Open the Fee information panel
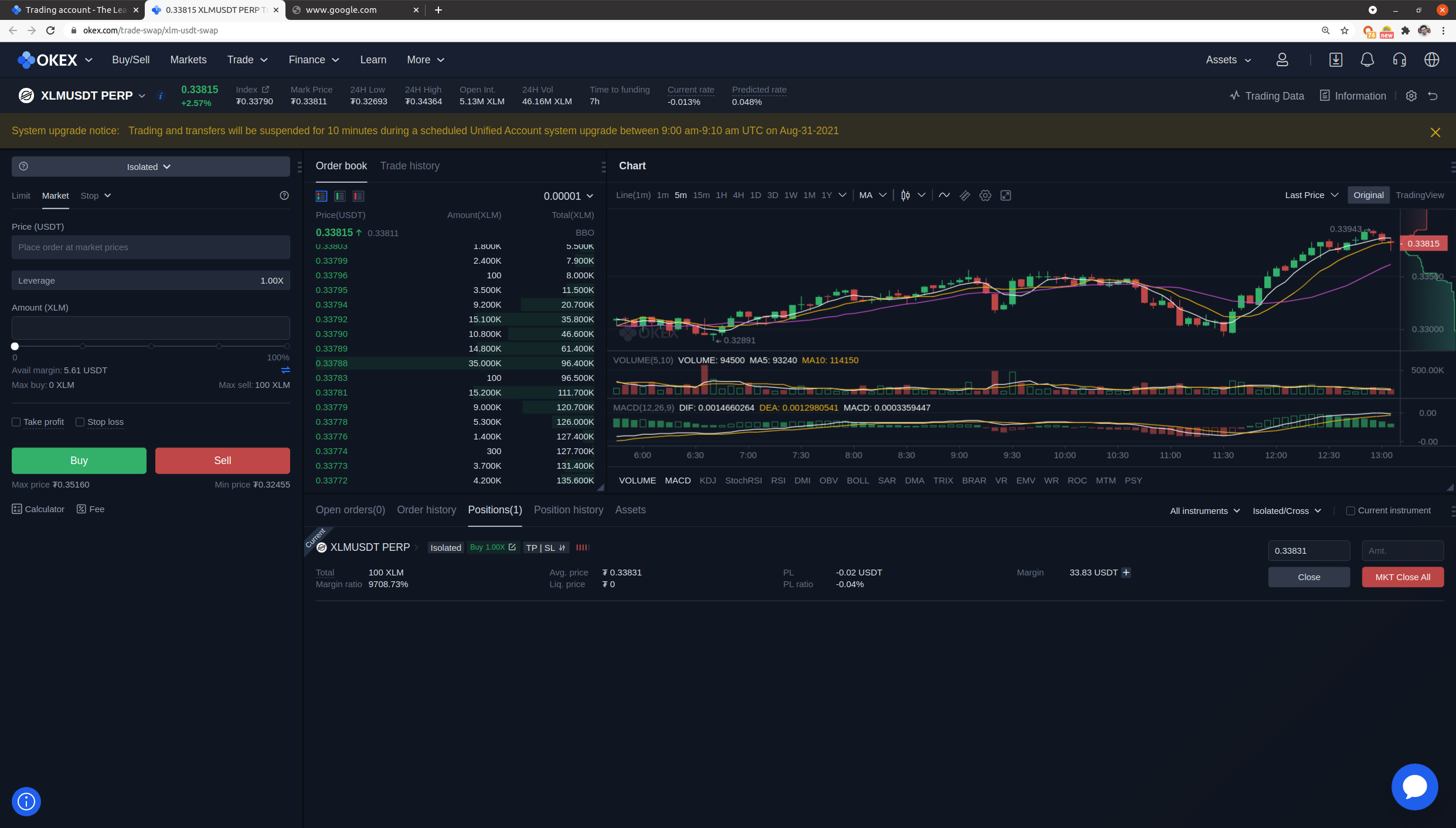Viewport: 1456px width, 828px height. [x=90, y=509]
